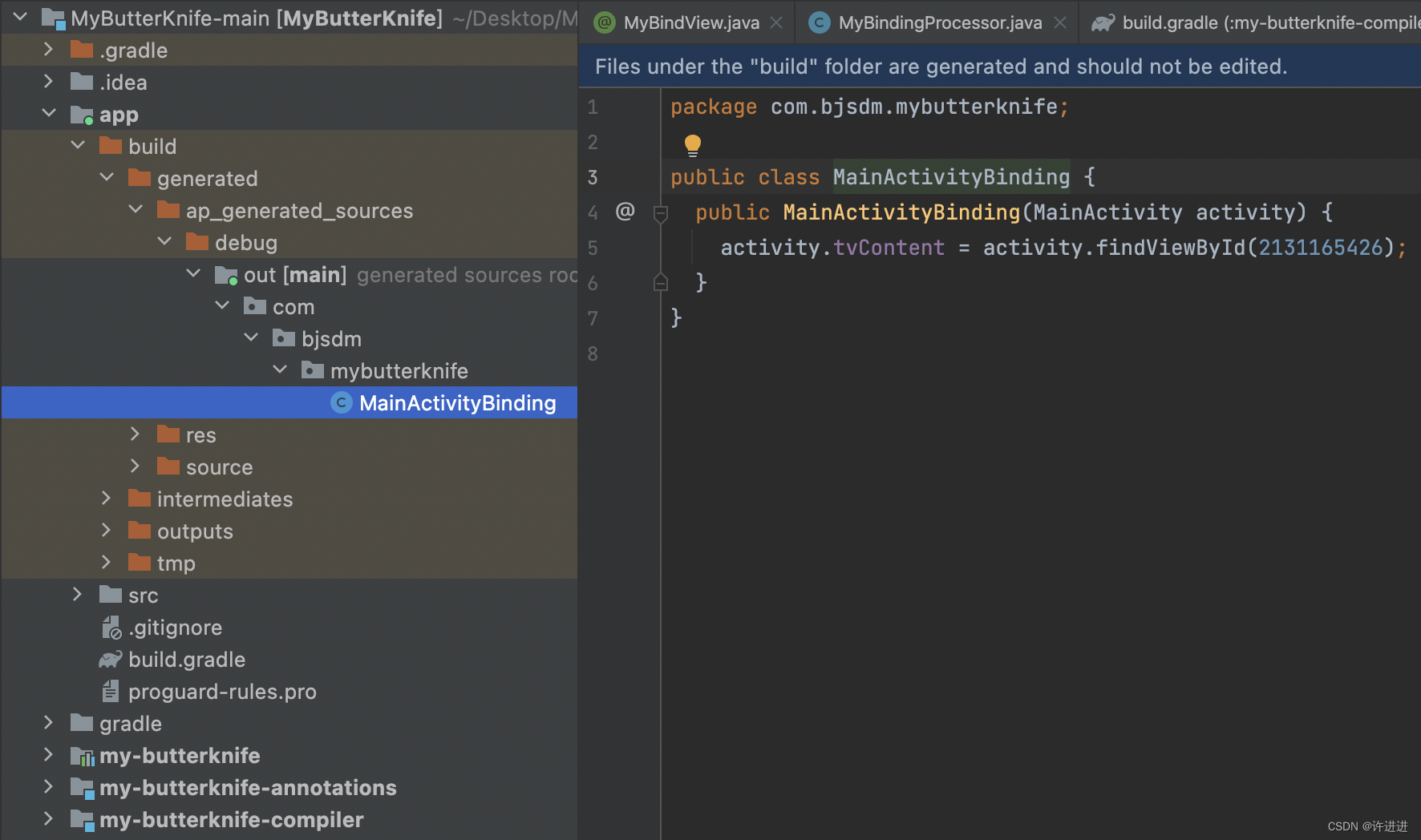Select MainActivityBinding in the project tree

(289, 402)
